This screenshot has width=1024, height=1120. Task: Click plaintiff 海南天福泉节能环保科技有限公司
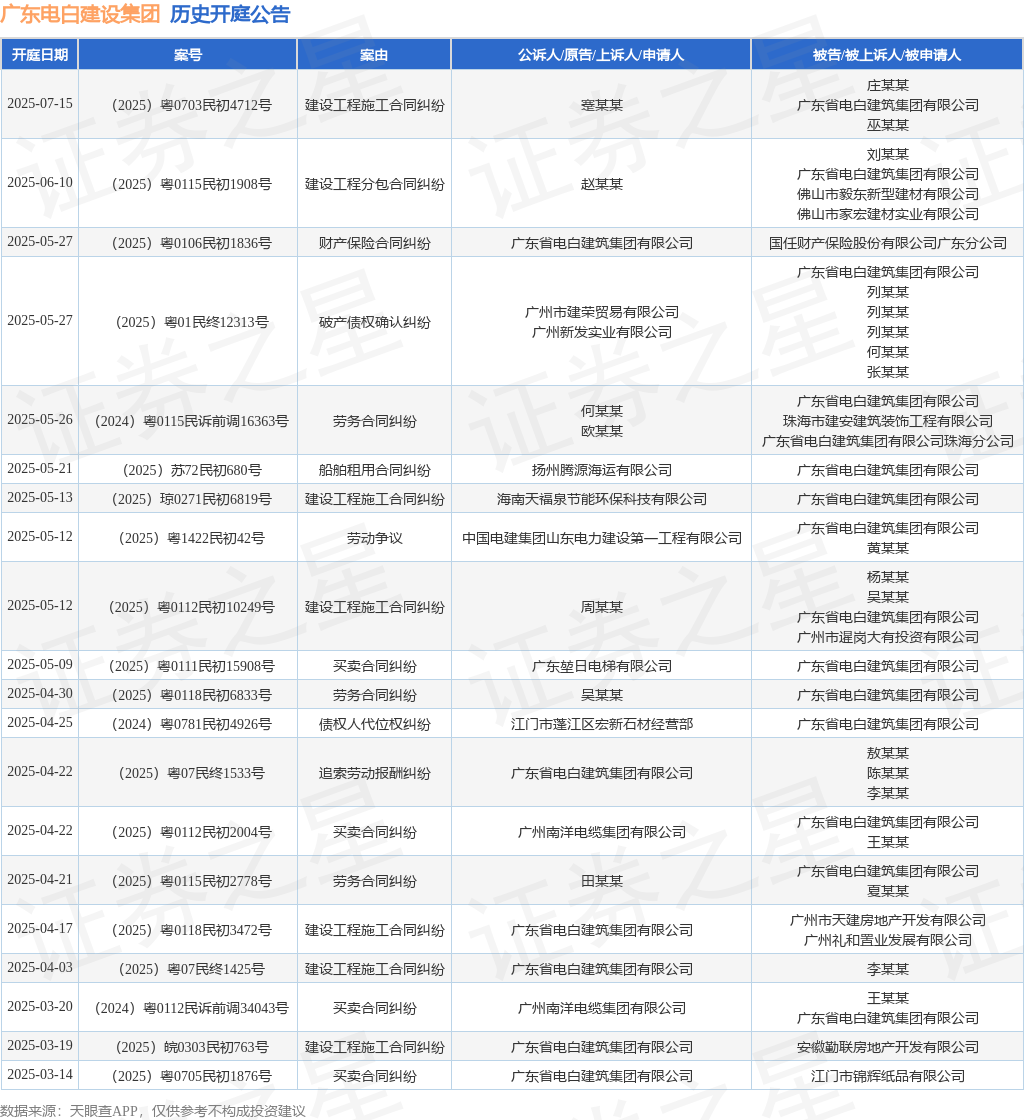pos(602,499)
